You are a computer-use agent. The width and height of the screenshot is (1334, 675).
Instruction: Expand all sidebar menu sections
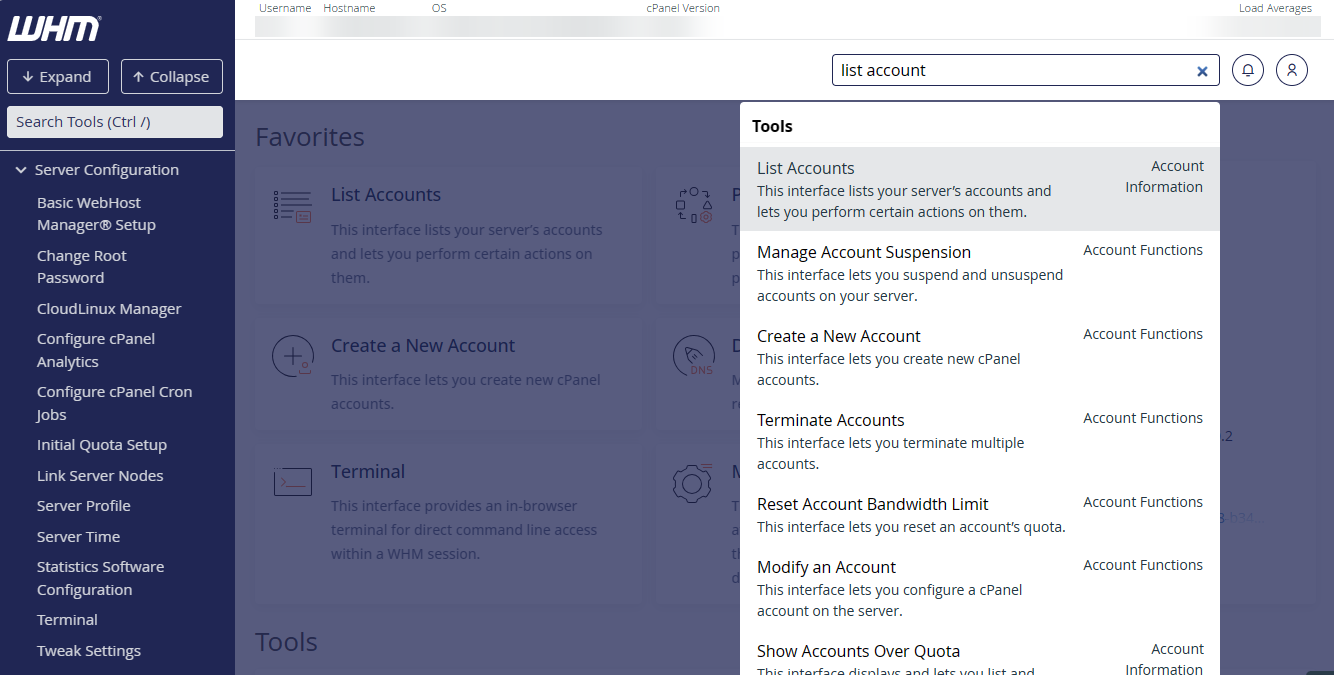tap(57, 77)
